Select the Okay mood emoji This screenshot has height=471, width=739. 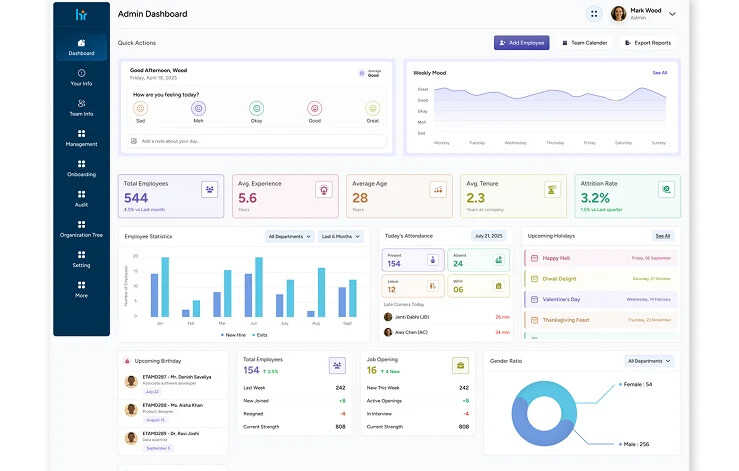[x=257, y=108]
